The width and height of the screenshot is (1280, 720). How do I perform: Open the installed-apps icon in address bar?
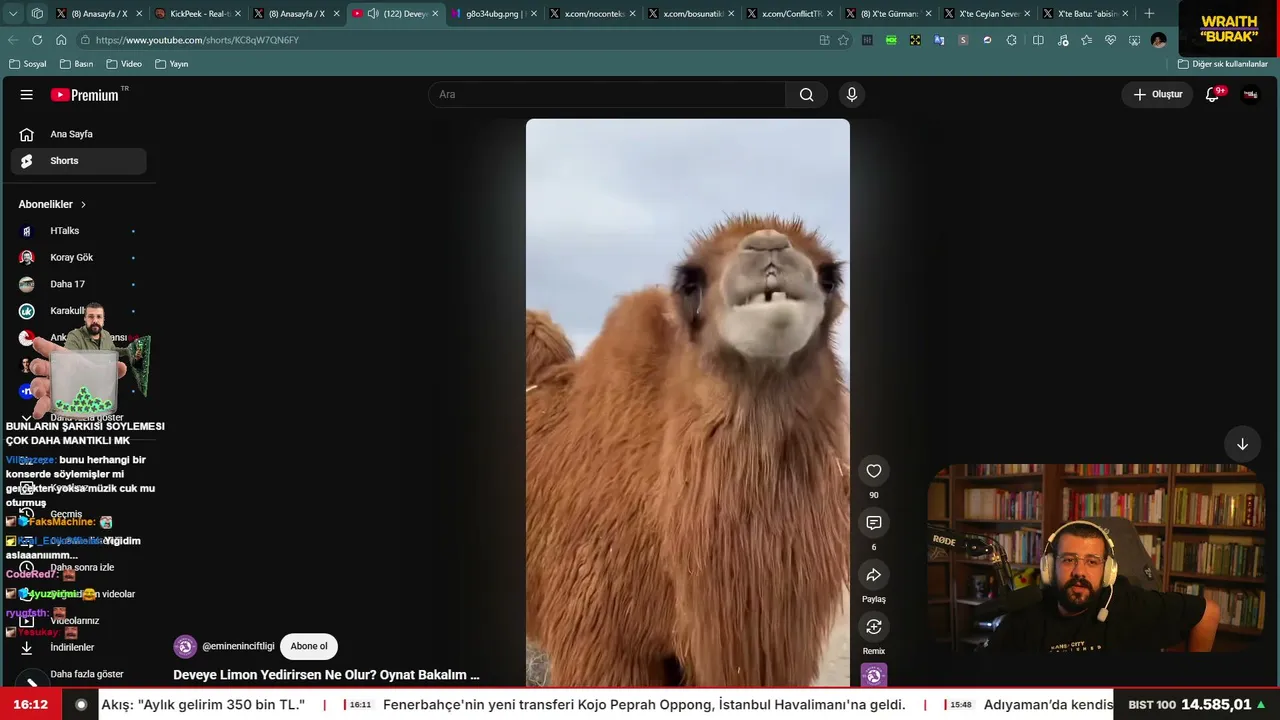824,40
